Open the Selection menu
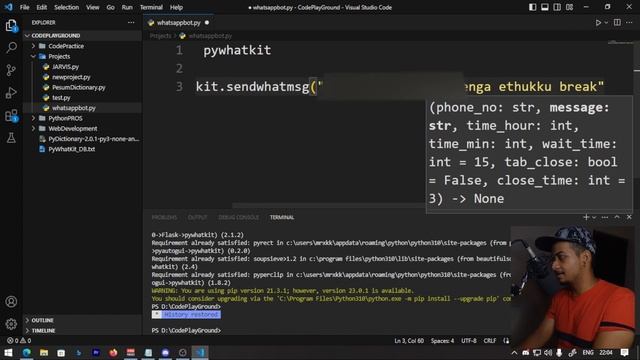The image size is (640, 360). 67,7
